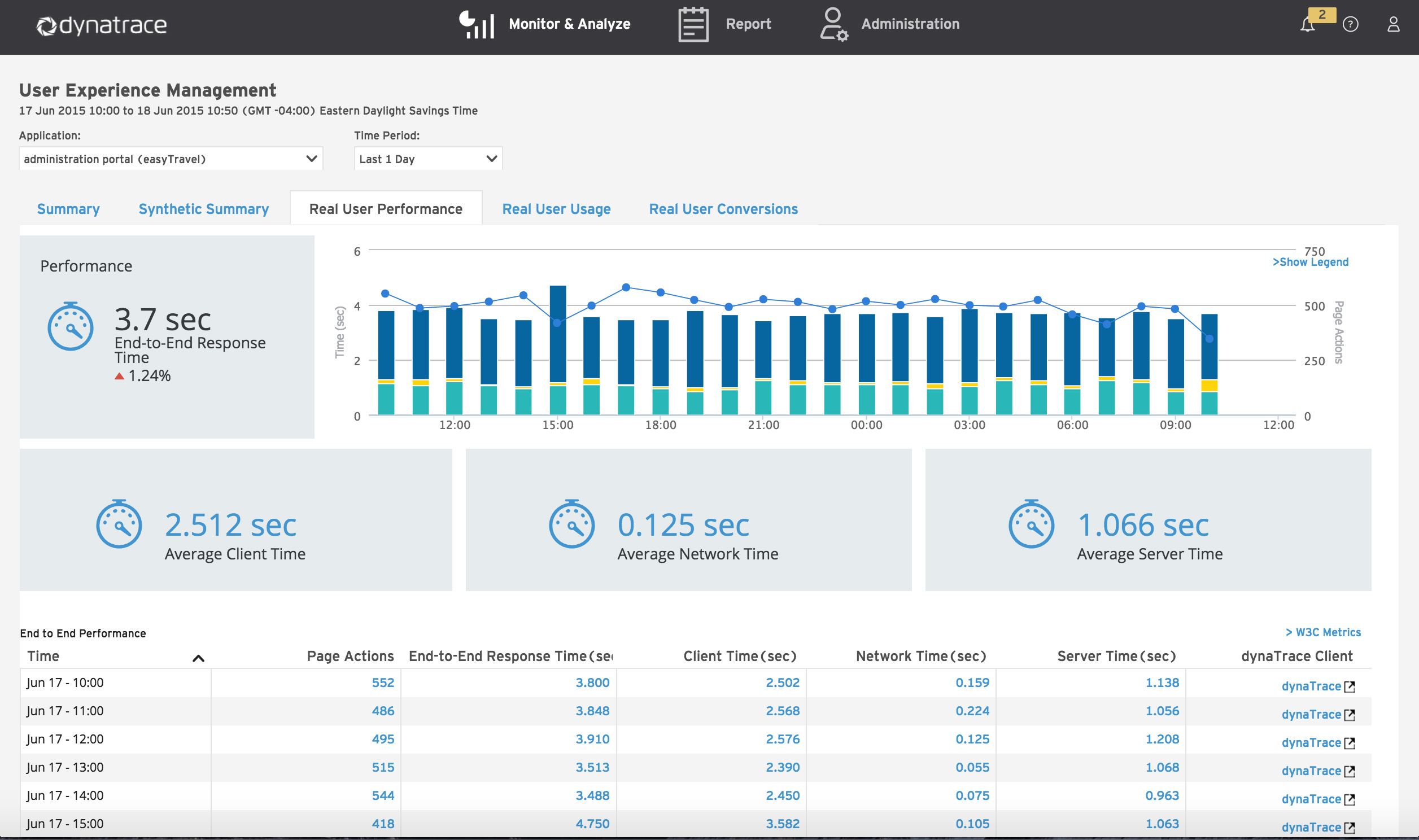Click the tall 15:00 chart bar
The image size is (1419, 840).
[557, 350]
